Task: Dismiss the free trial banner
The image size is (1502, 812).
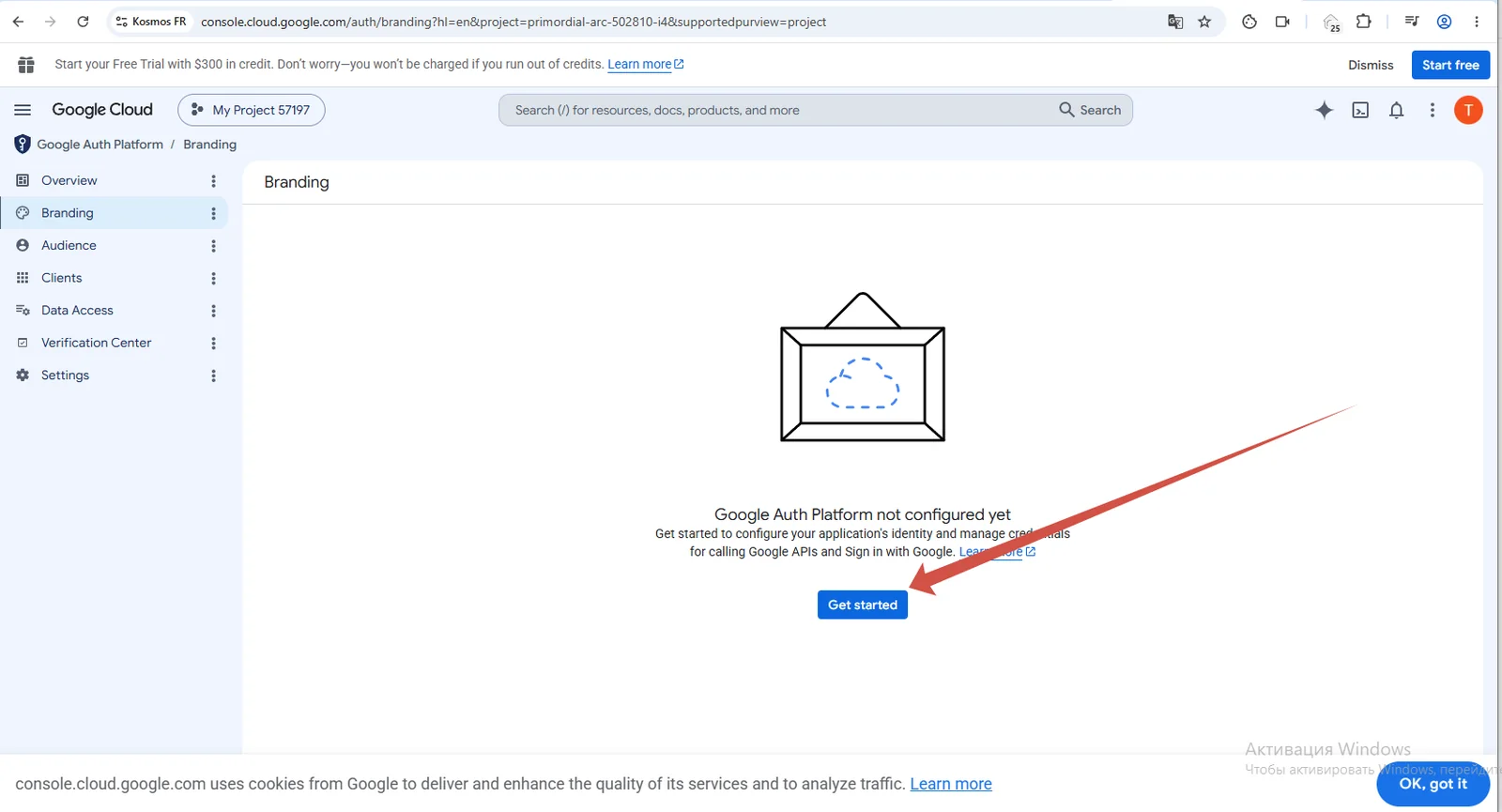Action: click(x=1371, y=65)
